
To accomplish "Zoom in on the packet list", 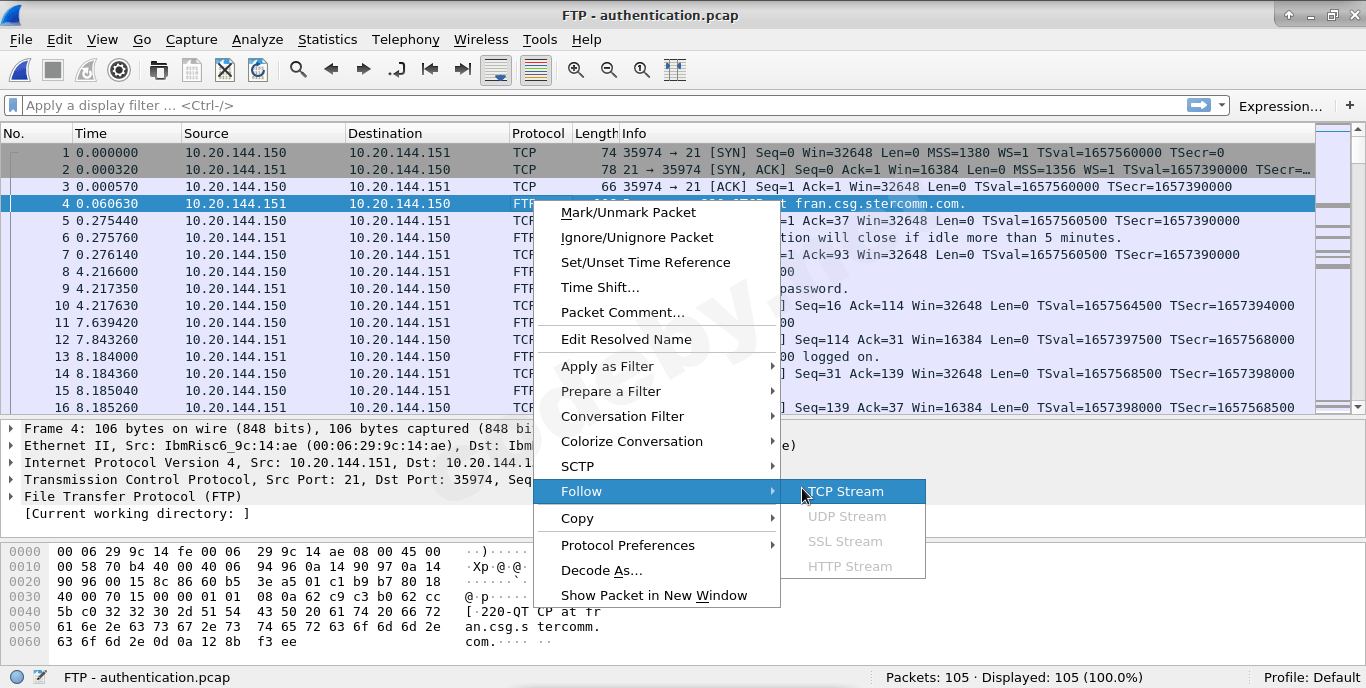I will 575,70.
